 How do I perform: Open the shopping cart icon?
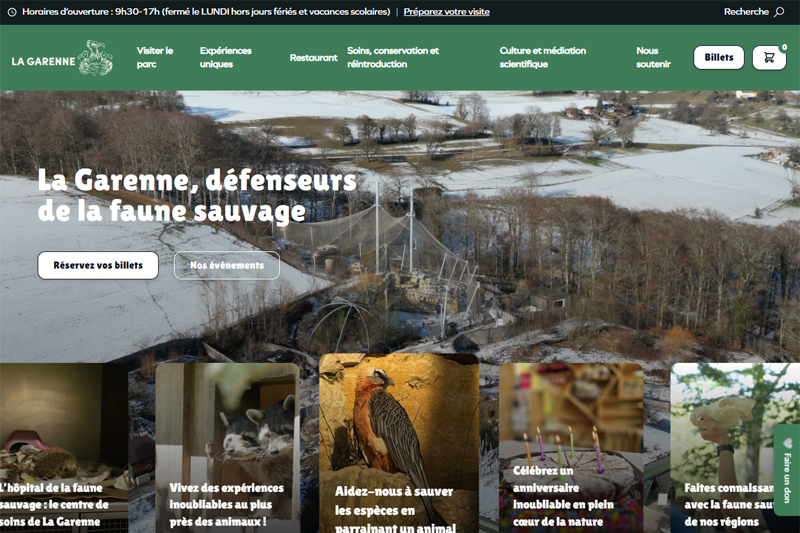point(768,58)
